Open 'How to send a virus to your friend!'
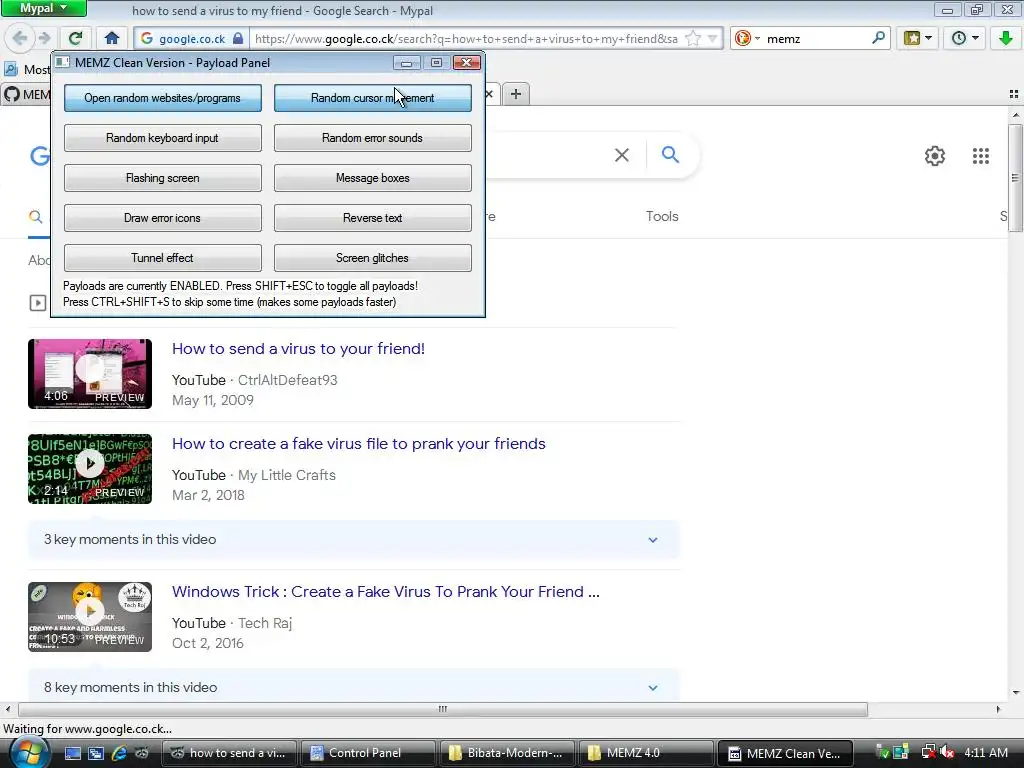This screenshot has width=1024, height=768. [298, 349]
